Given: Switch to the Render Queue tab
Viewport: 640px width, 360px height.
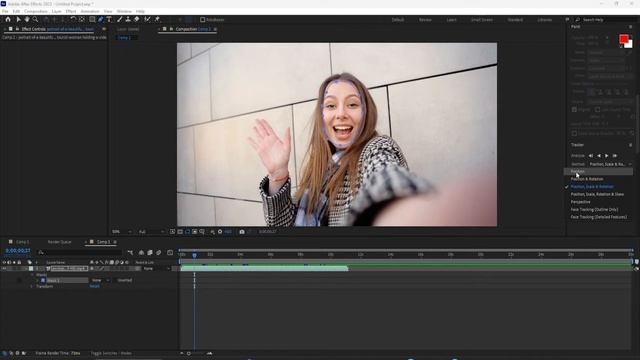Looking at the screenshot, I should pyautogui.click(x=60, y=242).
